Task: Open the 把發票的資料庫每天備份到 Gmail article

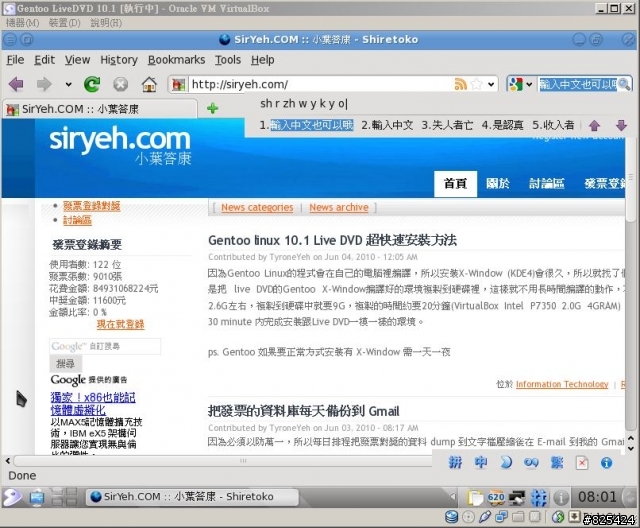Action: pos(303,411)
